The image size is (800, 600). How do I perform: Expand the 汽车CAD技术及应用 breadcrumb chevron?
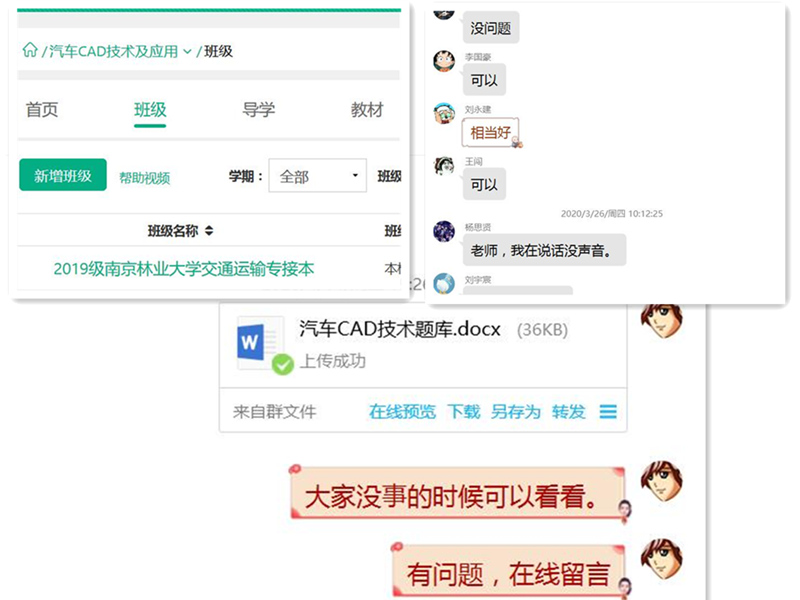click(x=187, y=52)
